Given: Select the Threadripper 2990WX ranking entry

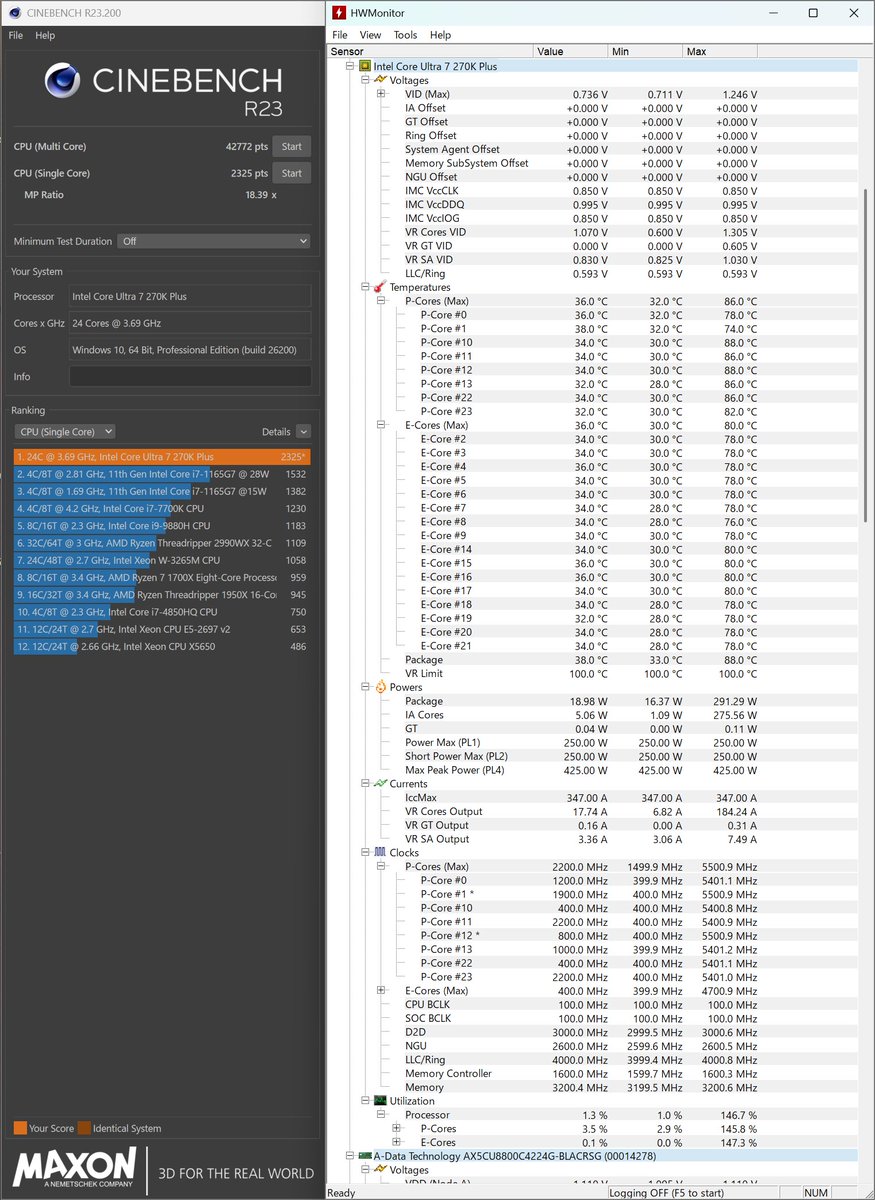Looking at the screenshot, I should pos(161,543).
